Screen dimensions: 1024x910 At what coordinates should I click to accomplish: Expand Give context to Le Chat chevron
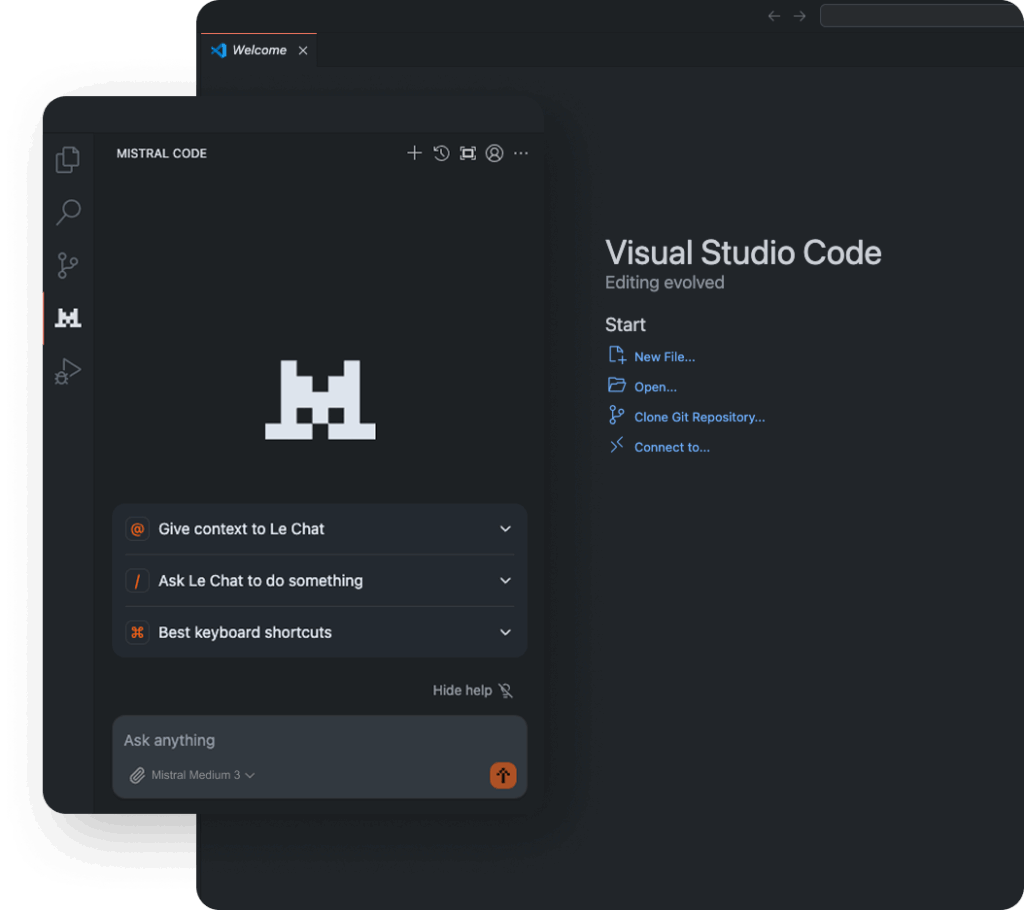pyautogui.click(x=505, y=528)
